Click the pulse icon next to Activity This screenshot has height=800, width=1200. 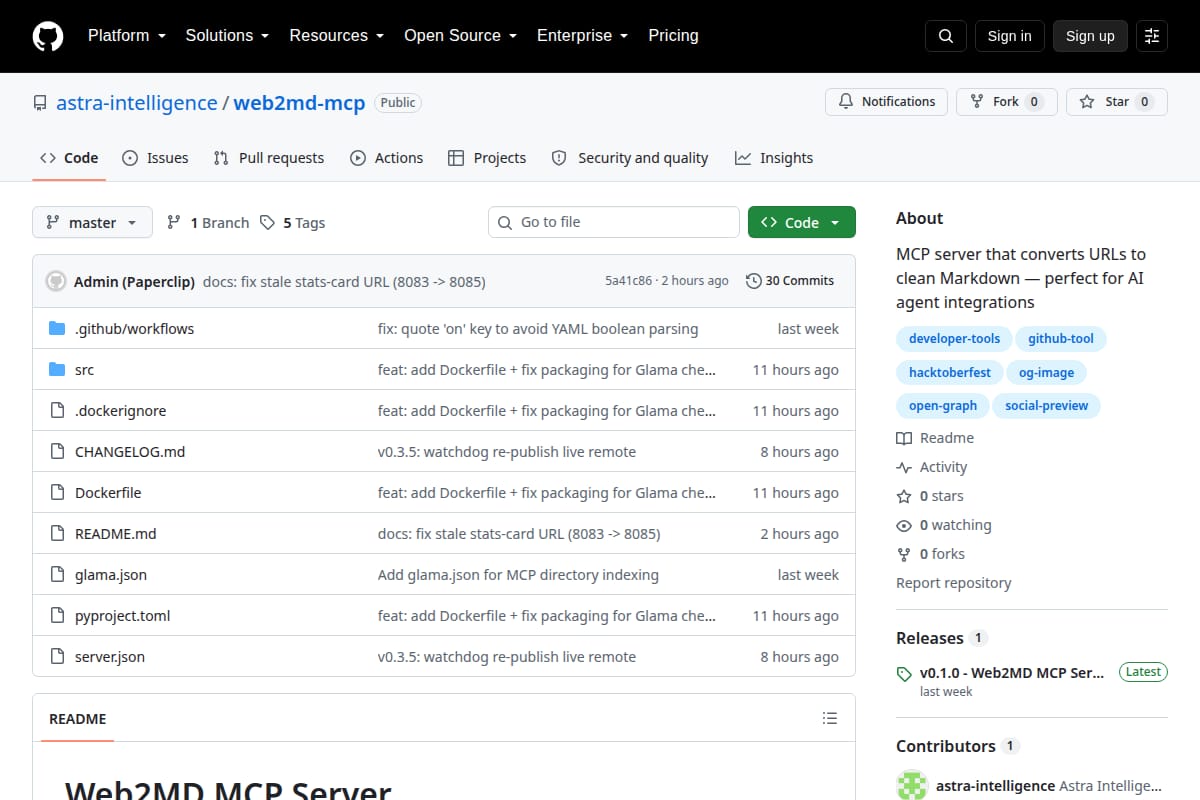pos(904,467)
